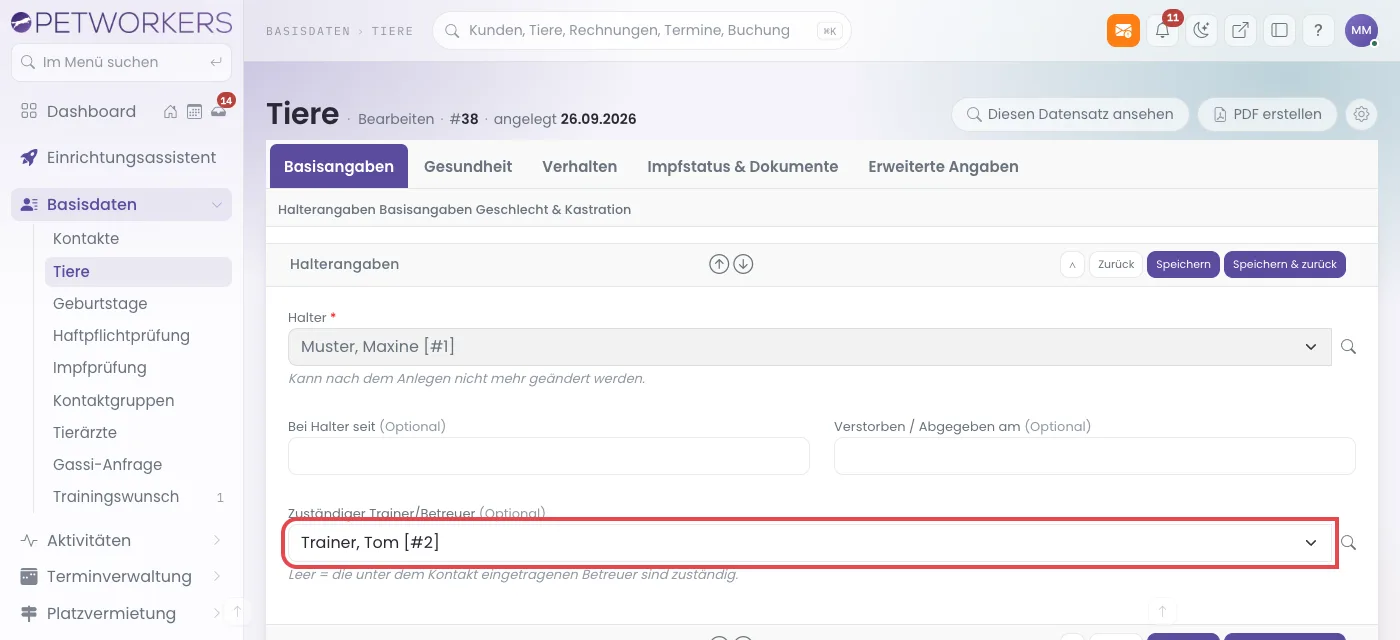Open notifications bell with 11 badge
The image size is (1400, 640).
[x=1162, y=31]
